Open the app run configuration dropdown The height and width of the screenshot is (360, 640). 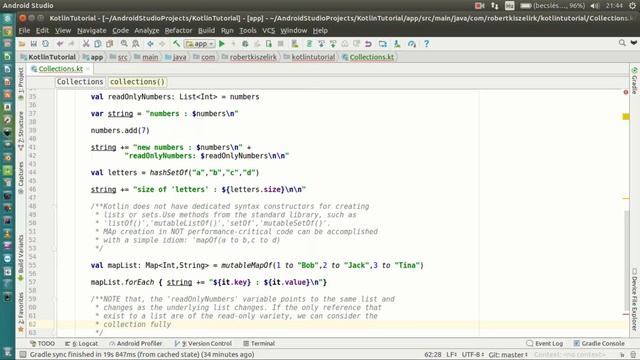pyautogui.click(x=200, y=44)
